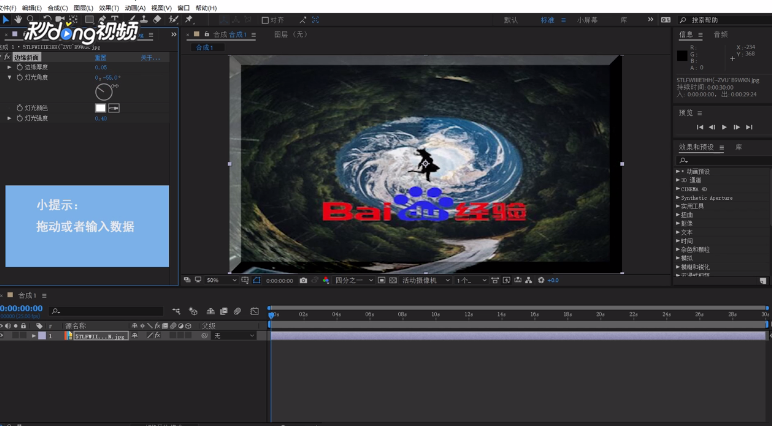This screenshot has height=426, width=772.
Task: Click the snapshot camera icon
Action: pos(303,280)
